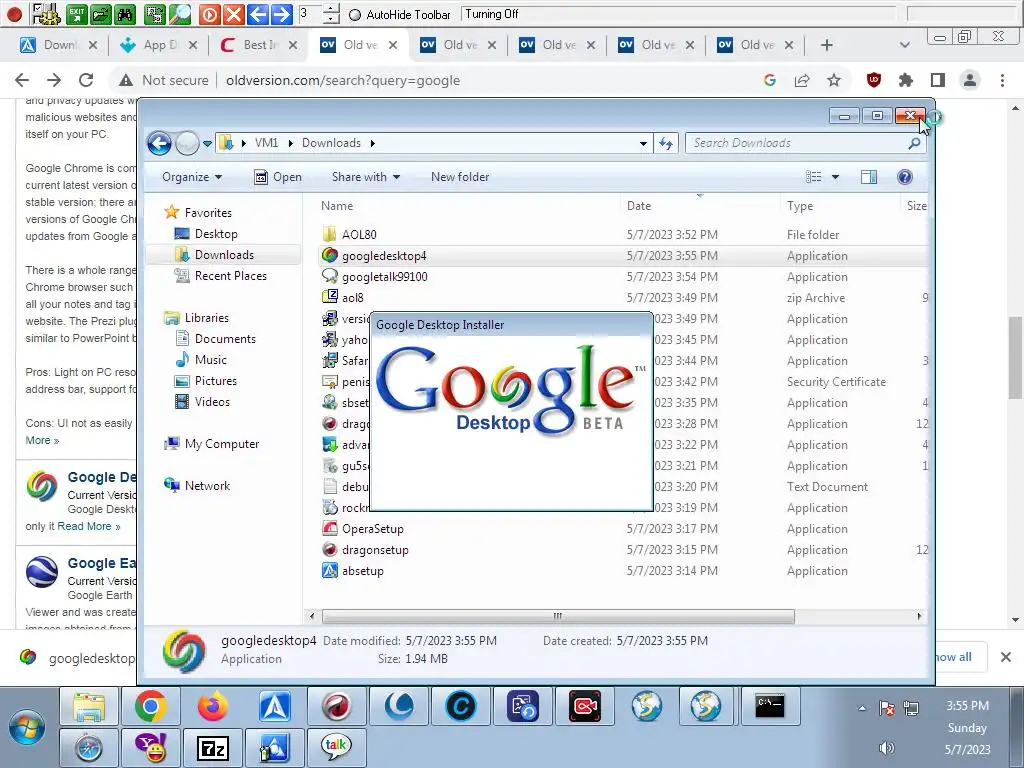Open the Share with menu
The height and width of the screenshot is (768, 1024).
[x=366, y=177]
